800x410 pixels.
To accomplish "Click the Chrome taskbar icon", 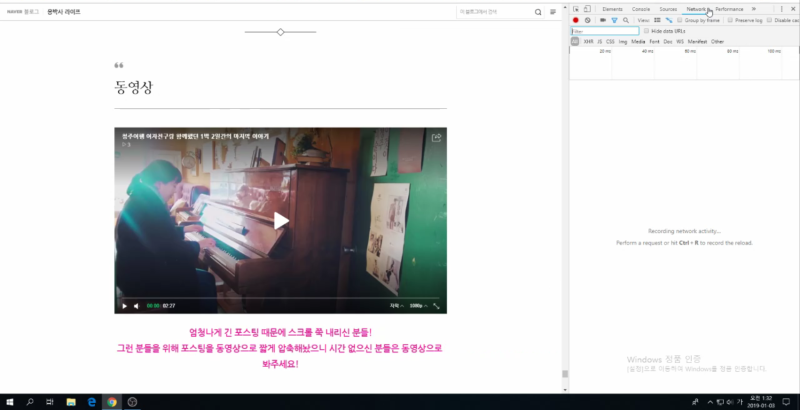I will click(x=112, y=402).
